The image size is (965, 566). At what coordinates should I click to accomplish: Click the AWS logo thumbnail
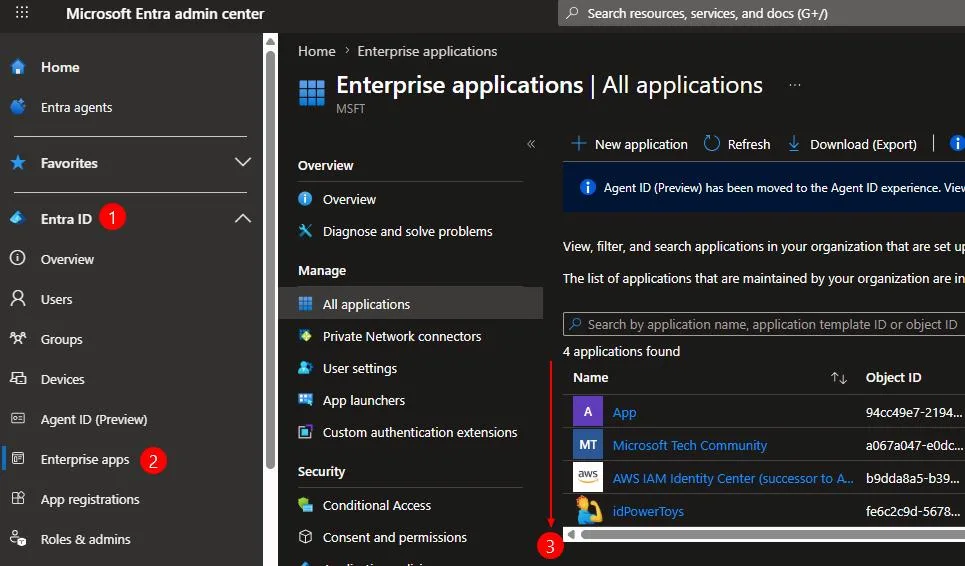pyautogui.click(x=588, y=477)
